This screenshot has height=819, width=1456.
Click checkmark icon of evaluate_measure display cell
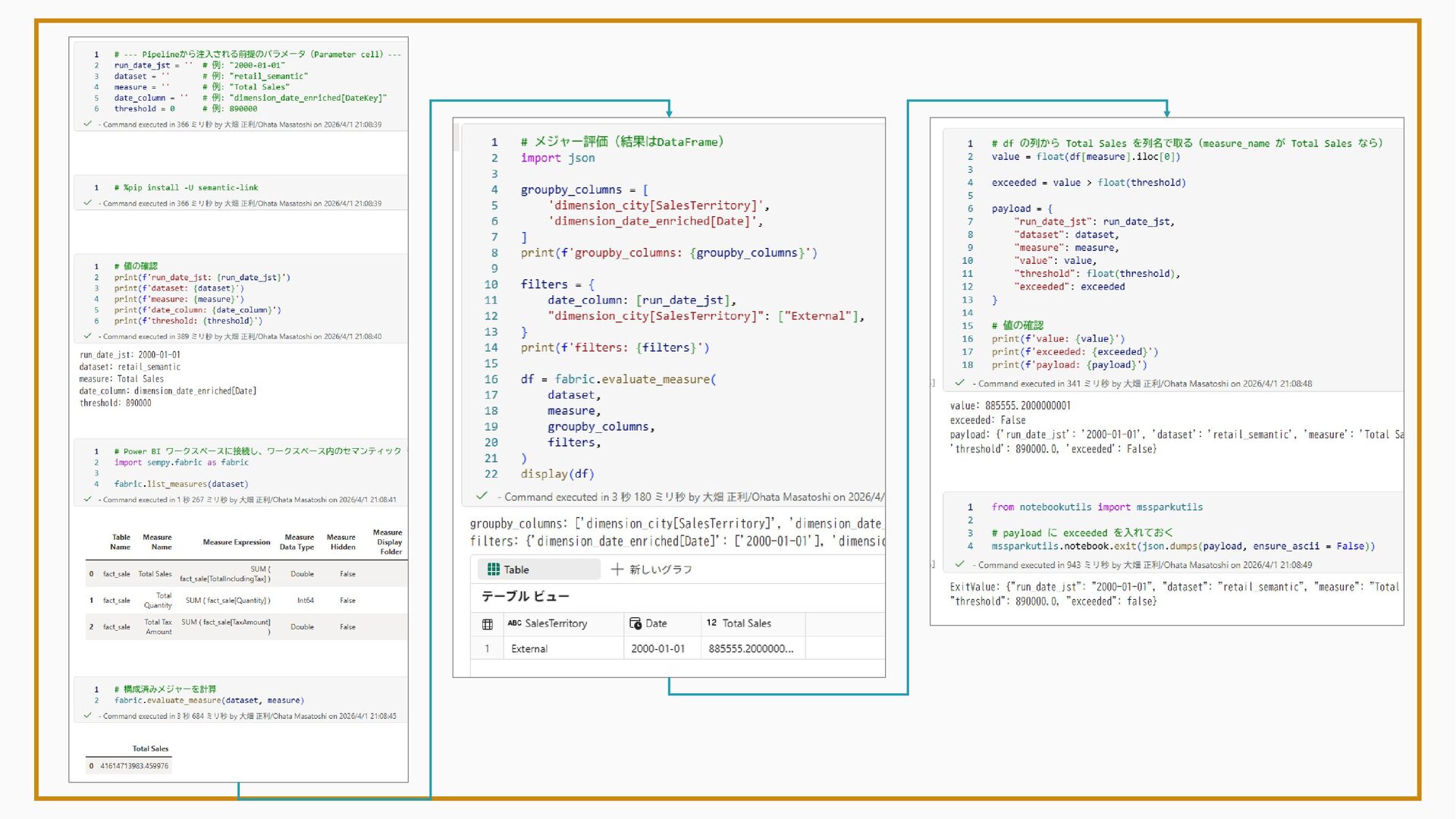click(481, 496)
